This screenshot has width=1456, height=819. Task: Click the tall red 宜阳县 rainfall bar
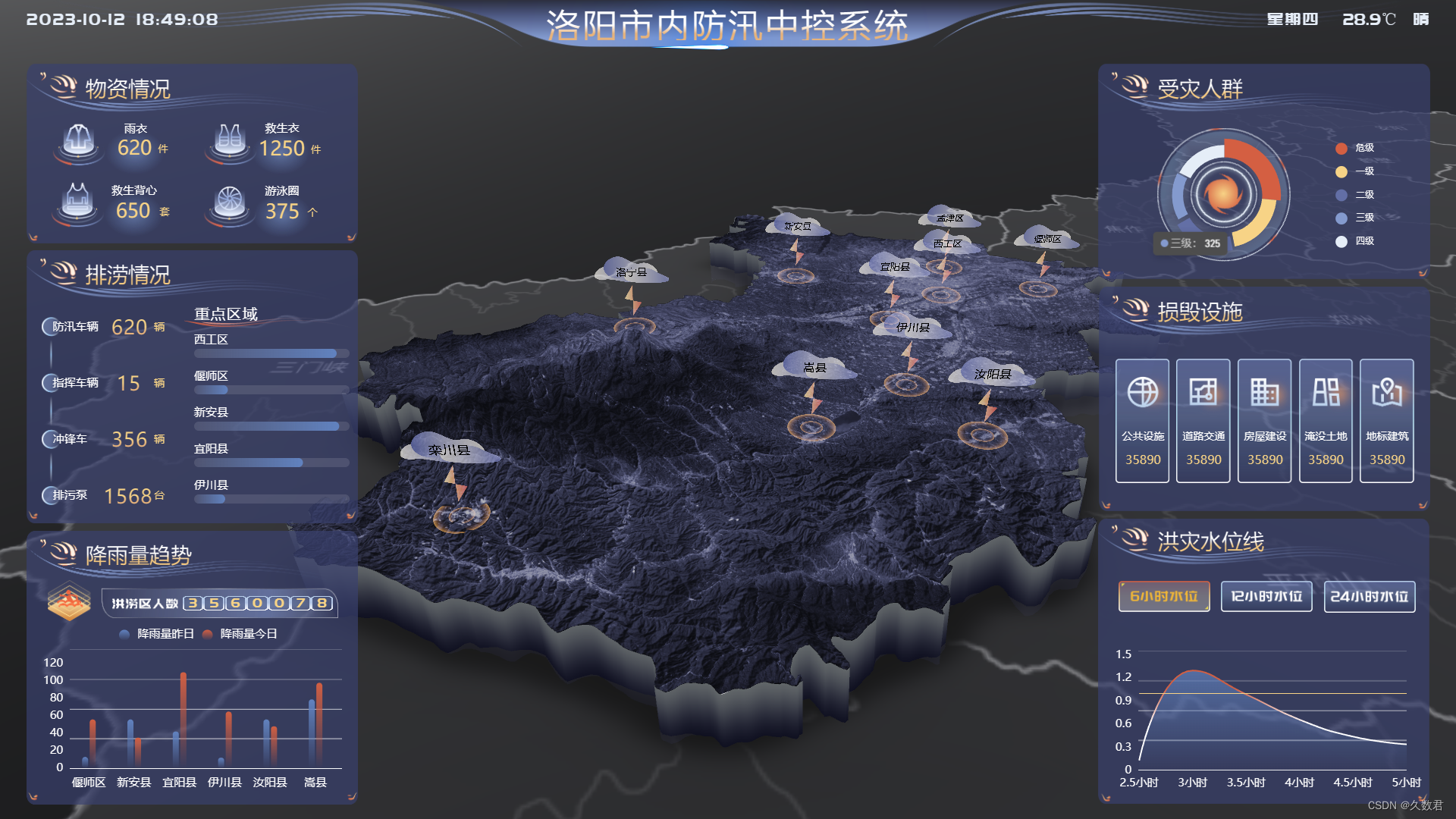coord(184,719)
